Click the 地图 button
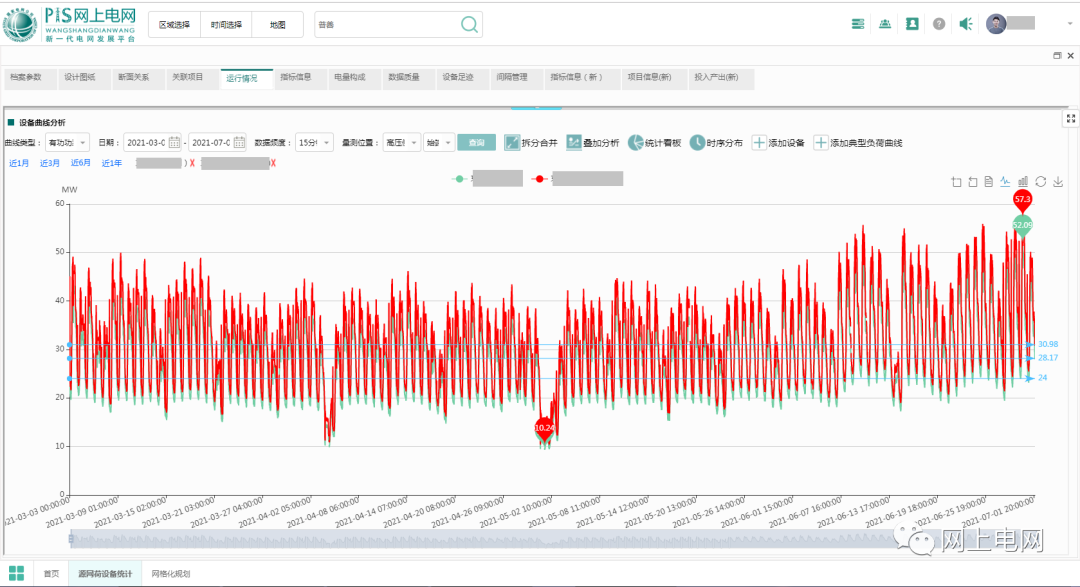 coord(278,25)
